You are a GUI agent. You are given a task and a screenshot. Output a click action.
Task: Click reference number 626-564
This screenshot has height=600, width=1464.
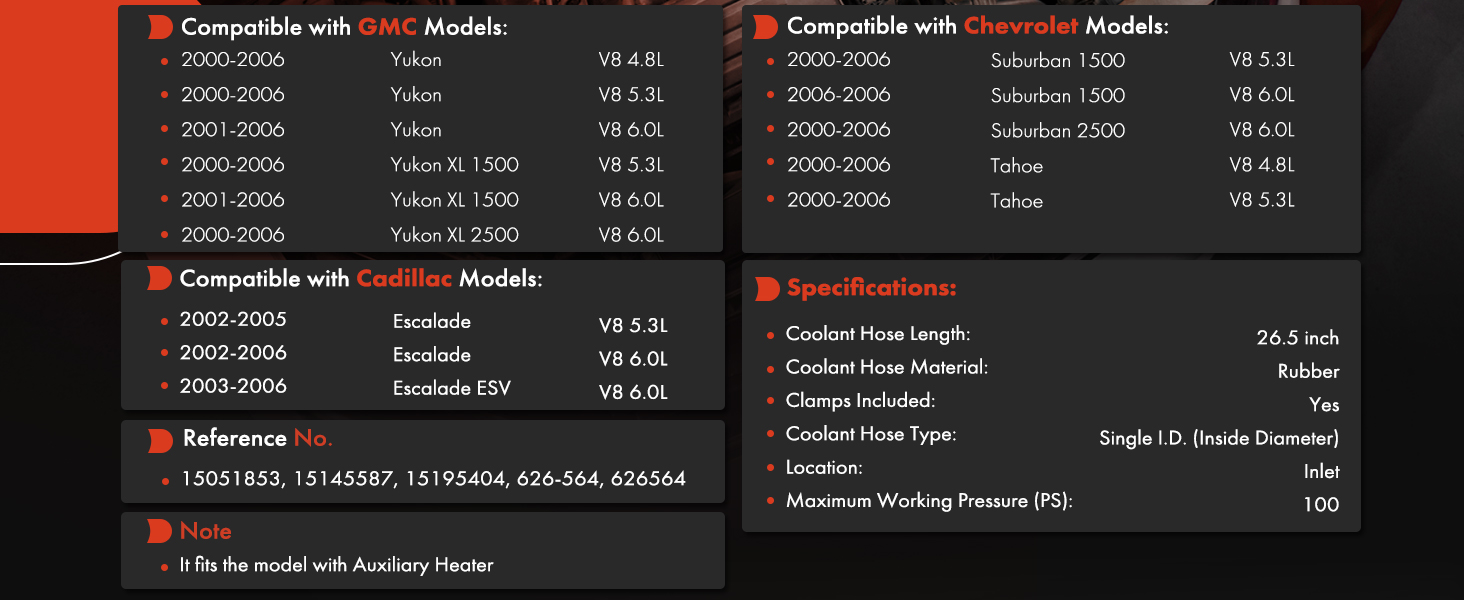pos(559,479)
